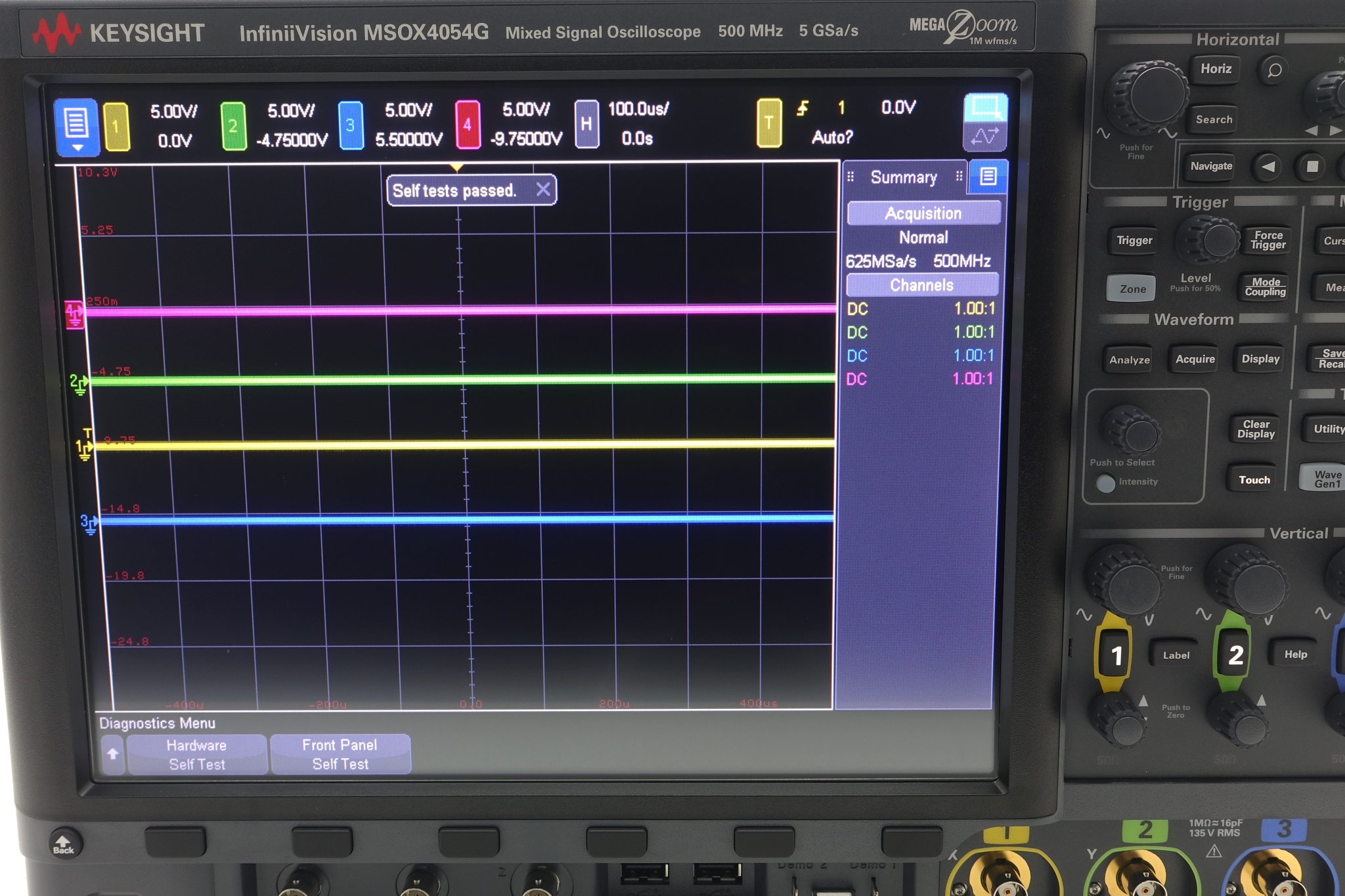Tap the up-arrow softkey in Diagnostics Menu
Image resolution: width=1345 pixels, height=896 pixels.
coord(112,754)
